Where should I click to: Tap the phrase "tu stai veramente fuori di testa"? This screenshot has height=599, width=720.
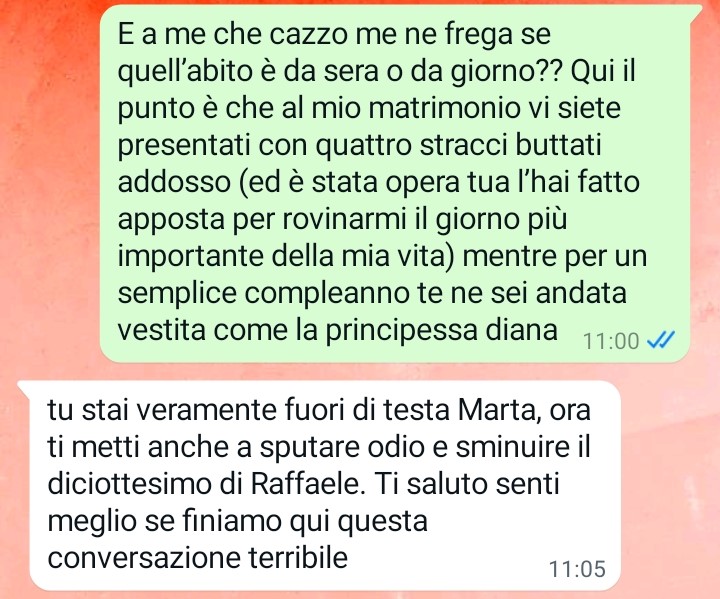pyautogui.click(x=248, y=410)
